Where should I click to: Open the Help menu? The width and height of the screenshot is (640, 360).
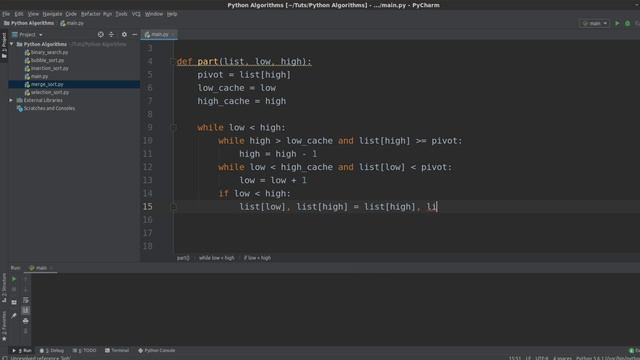[x=172, y=14]
